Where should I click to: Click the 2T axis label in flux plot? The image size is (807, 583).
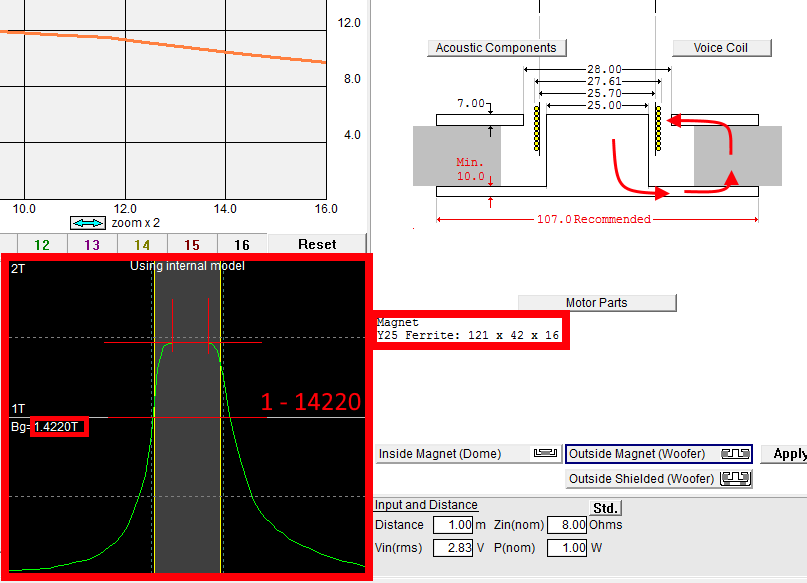18,269
